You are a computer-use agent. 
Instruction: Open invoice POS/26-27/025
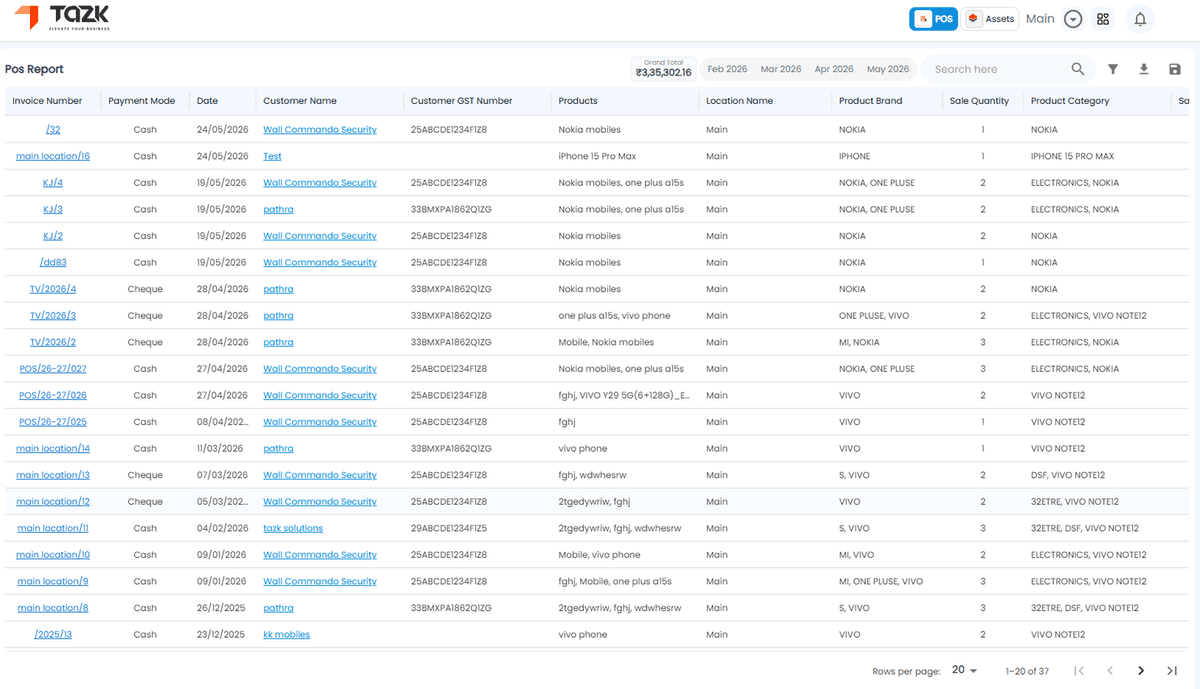tap(53, 422)
